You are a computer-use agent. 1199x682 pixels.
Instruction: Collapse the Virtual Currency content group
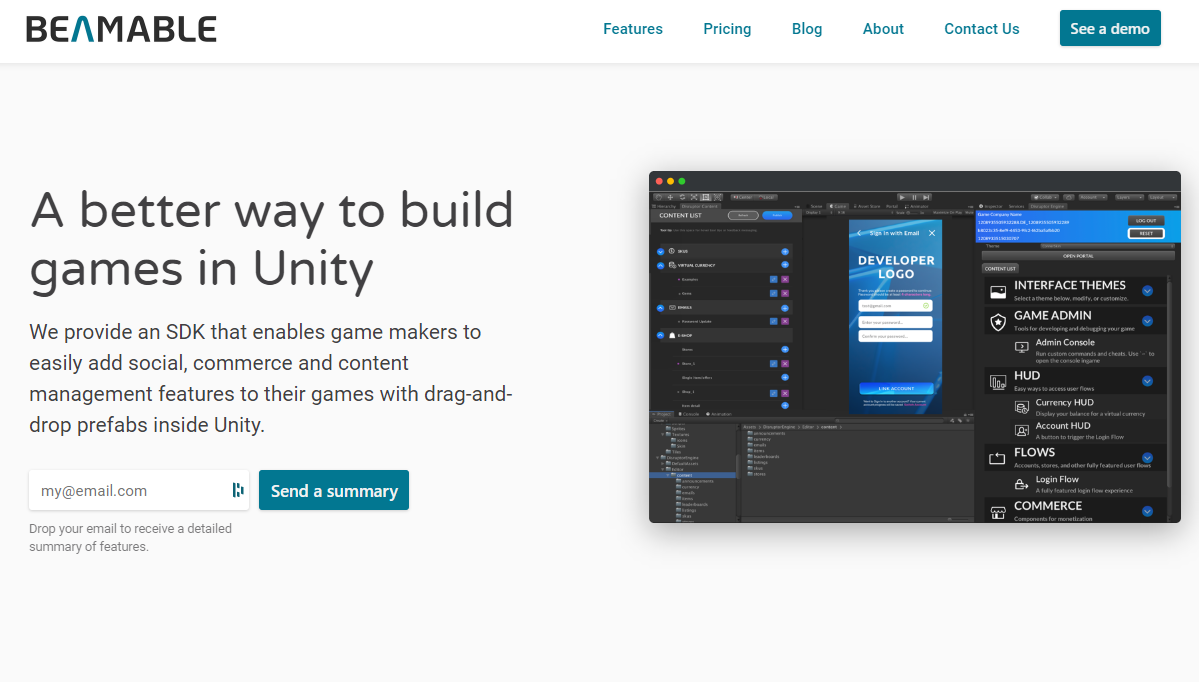(661, 265)
